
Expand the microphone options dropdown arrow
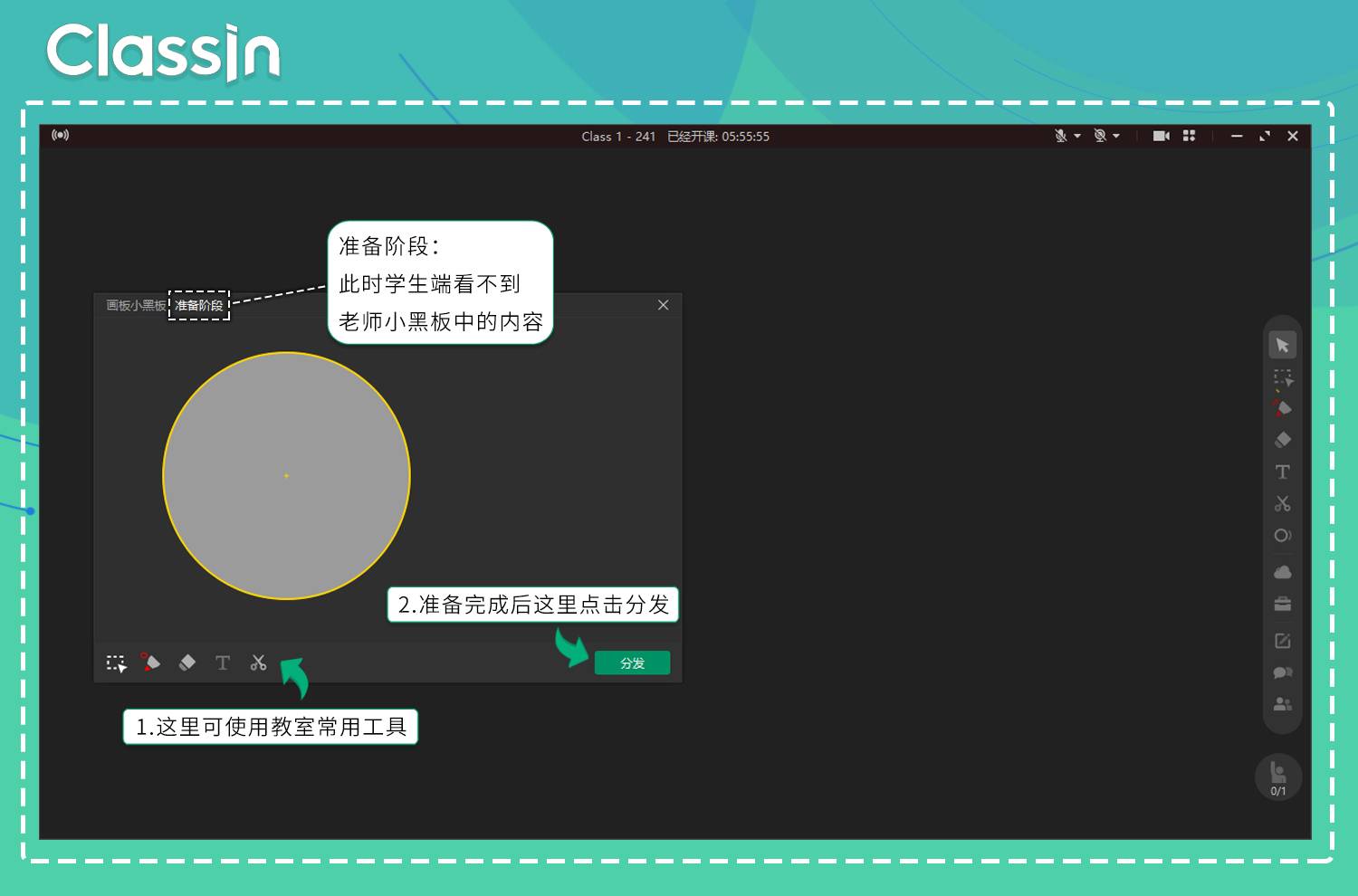(x=1077, y=136)
